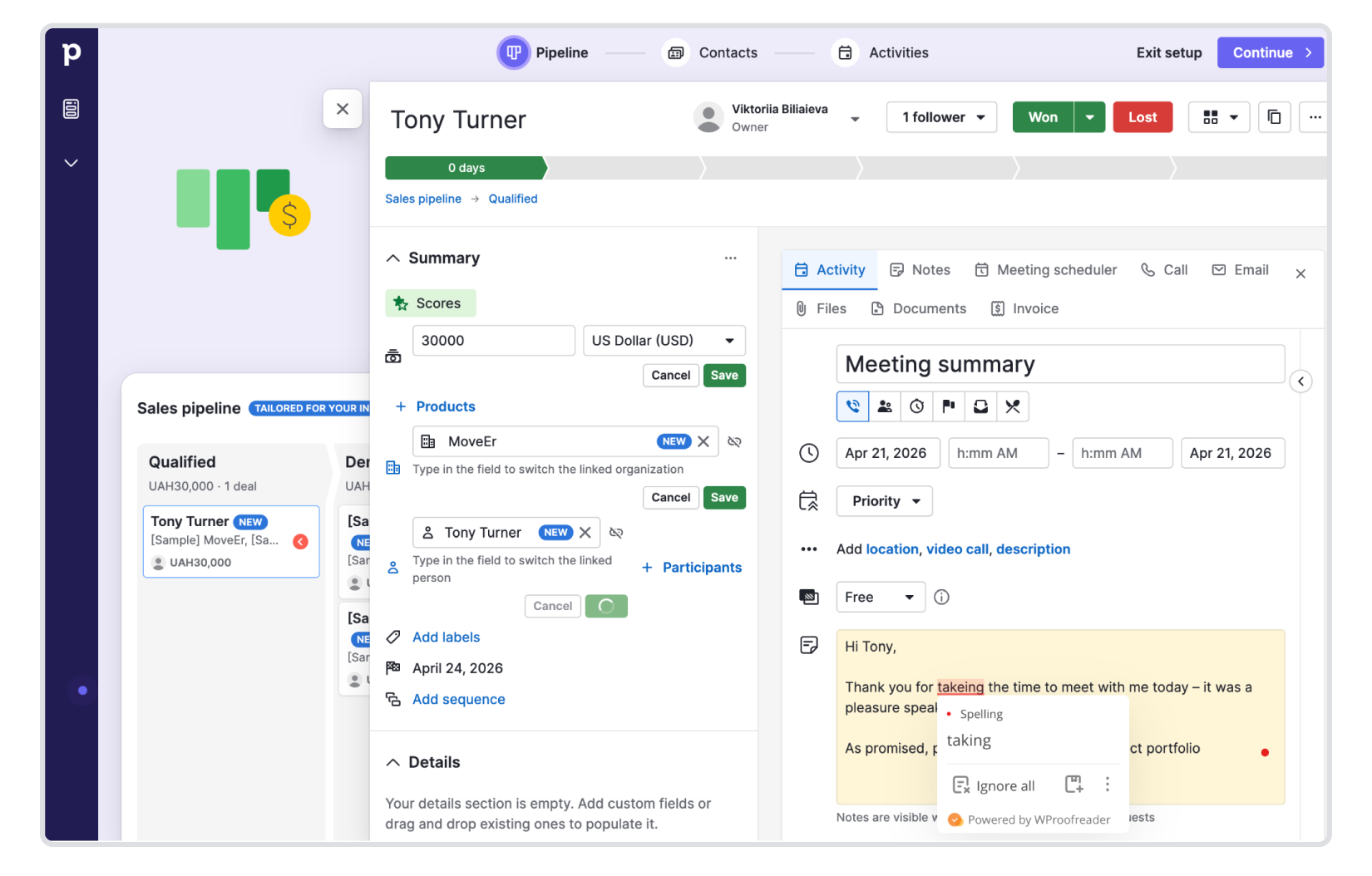The image size is (1372, 876).
Task: Open owner dropdown for Viktoriia Biliaieva
Action: point(855,119)
